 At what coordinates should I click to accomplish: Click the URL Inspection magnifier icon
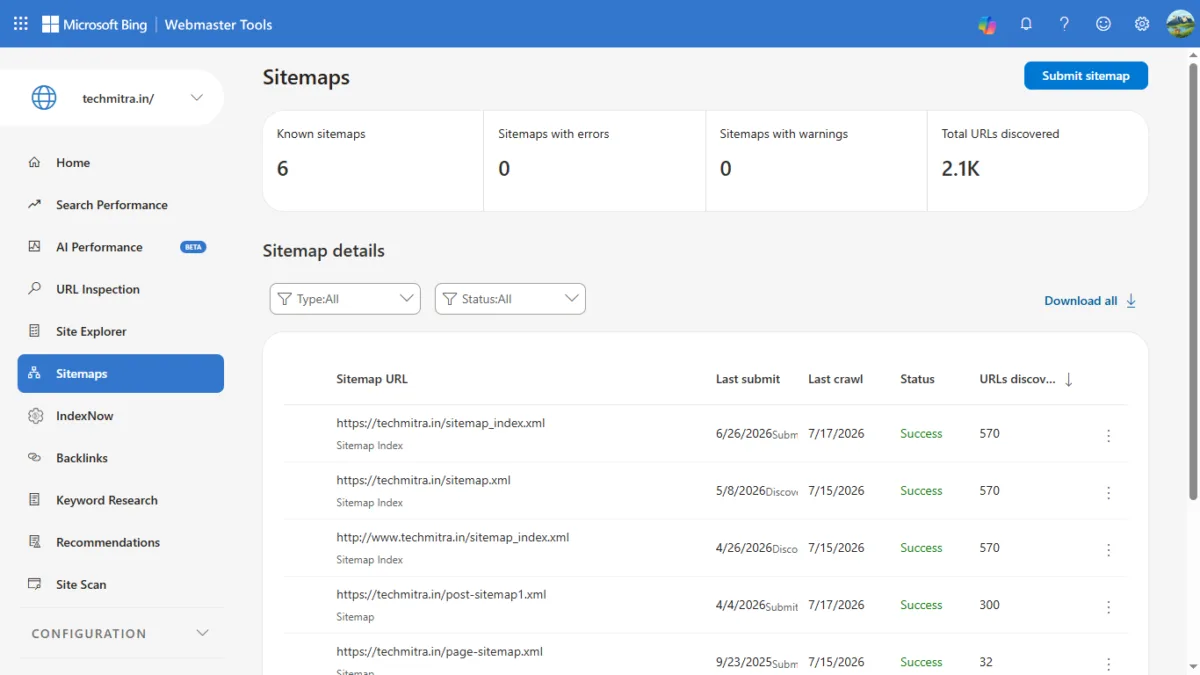click(35, 289)
